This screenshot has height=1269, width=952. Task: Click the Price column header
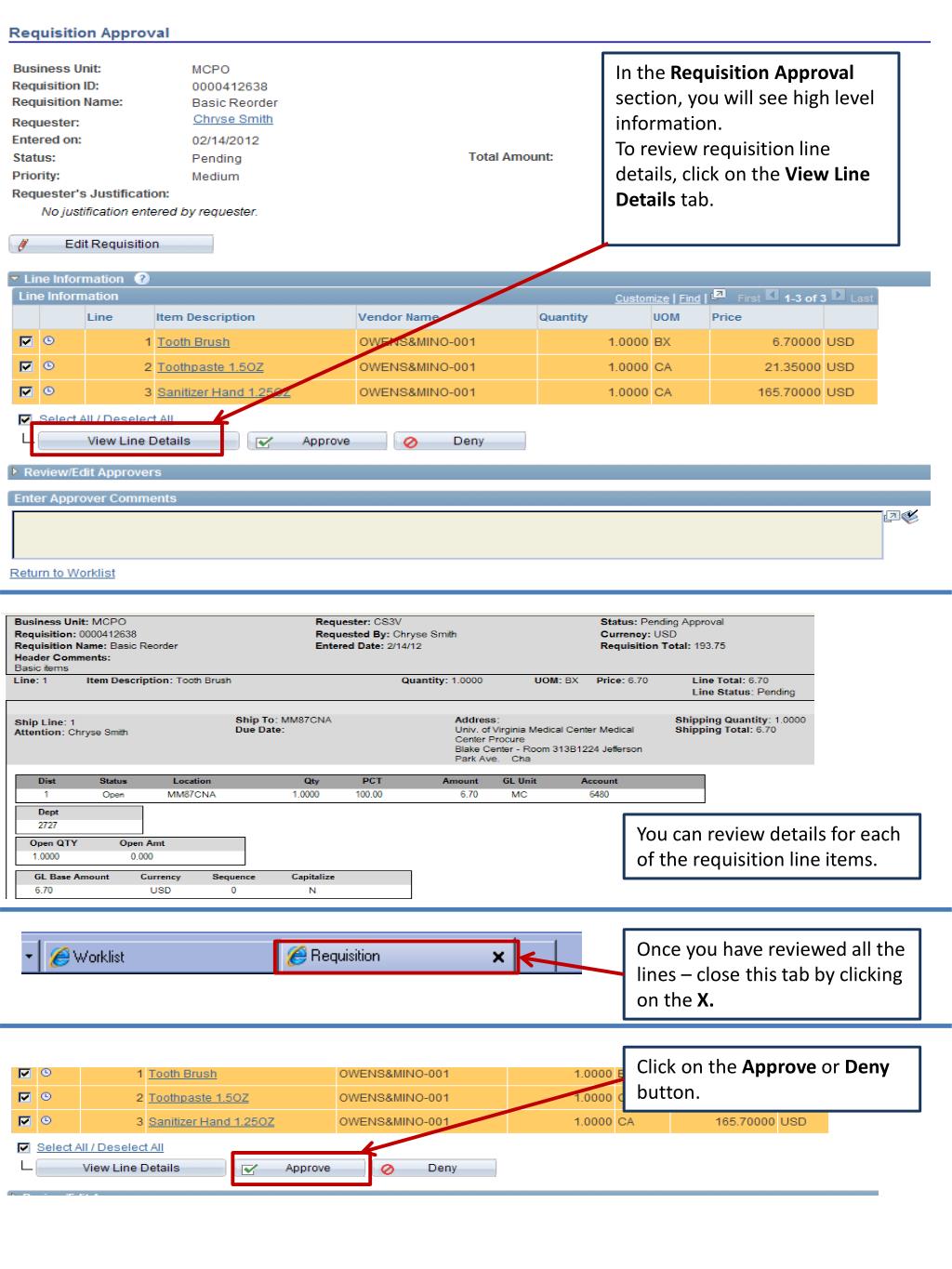pyautogui.click(x=727, y=317)
